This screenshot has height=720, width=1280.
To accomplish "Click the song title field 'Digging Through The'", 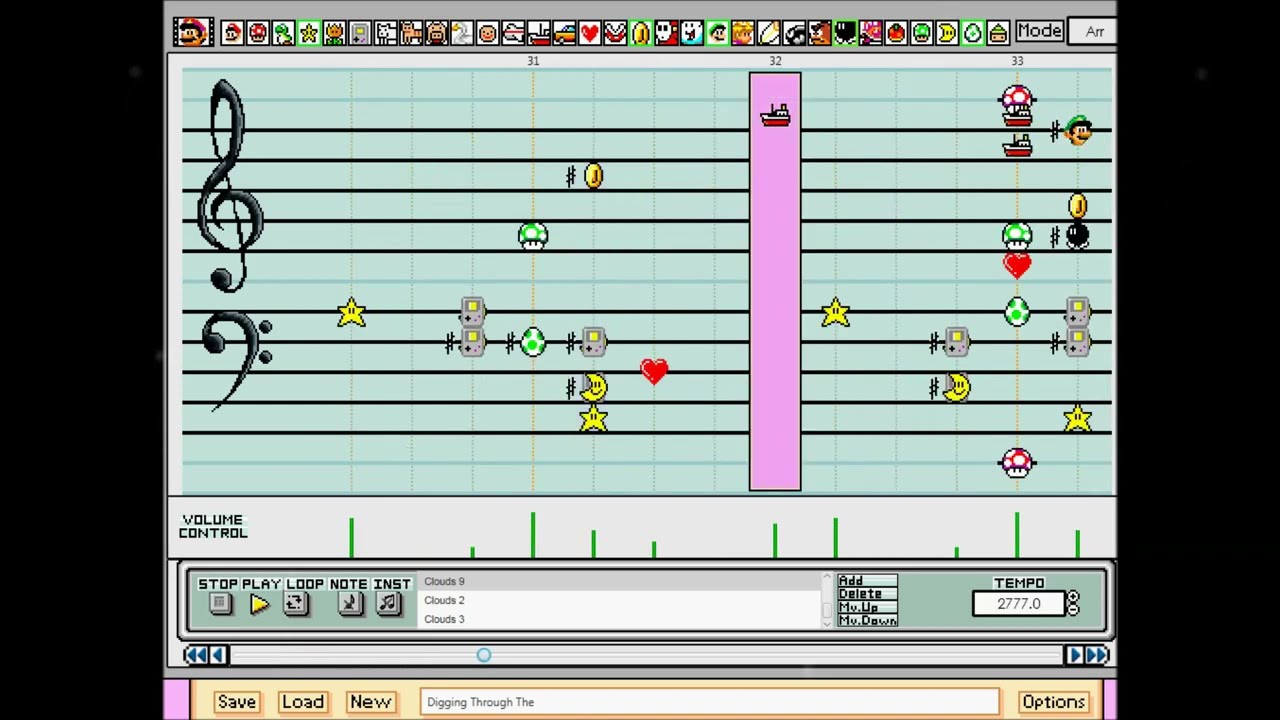I will [x=710, y=702].
